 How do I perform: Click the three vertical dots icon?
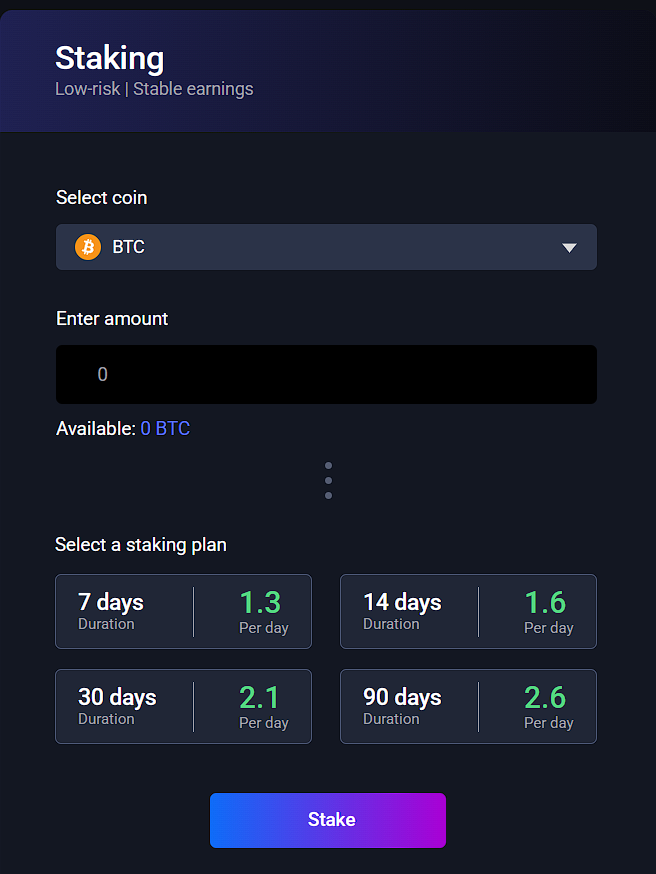coord(328,480)
